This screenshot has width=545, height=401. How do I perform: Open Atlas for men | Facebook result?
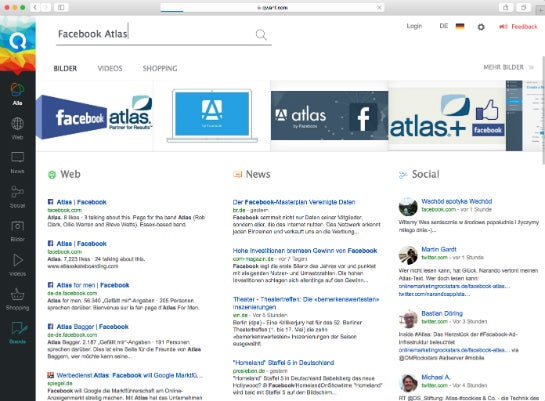point(93,285)
